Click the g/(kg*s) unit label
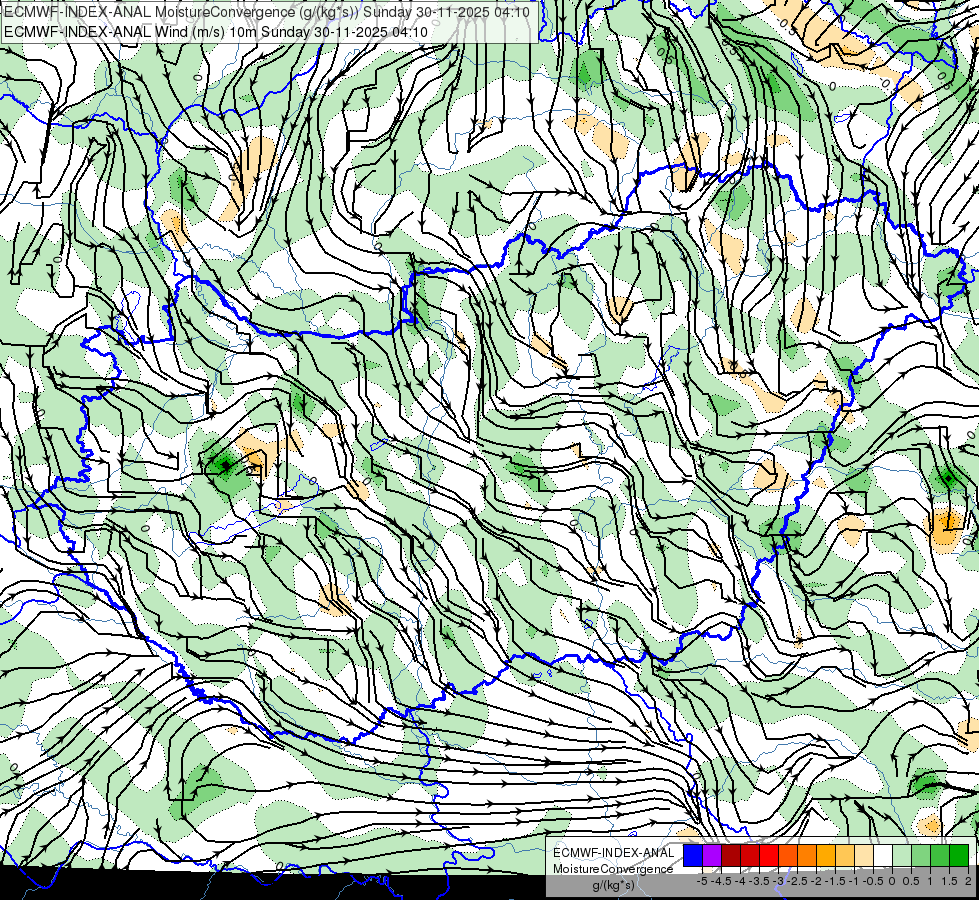The width and height of the screenshot is (979, 900). tap(613, 885)
